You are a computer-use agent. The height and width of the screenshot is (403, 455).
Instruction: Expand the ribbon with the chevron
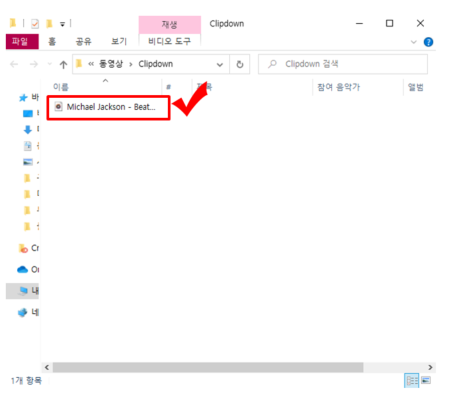413,42
